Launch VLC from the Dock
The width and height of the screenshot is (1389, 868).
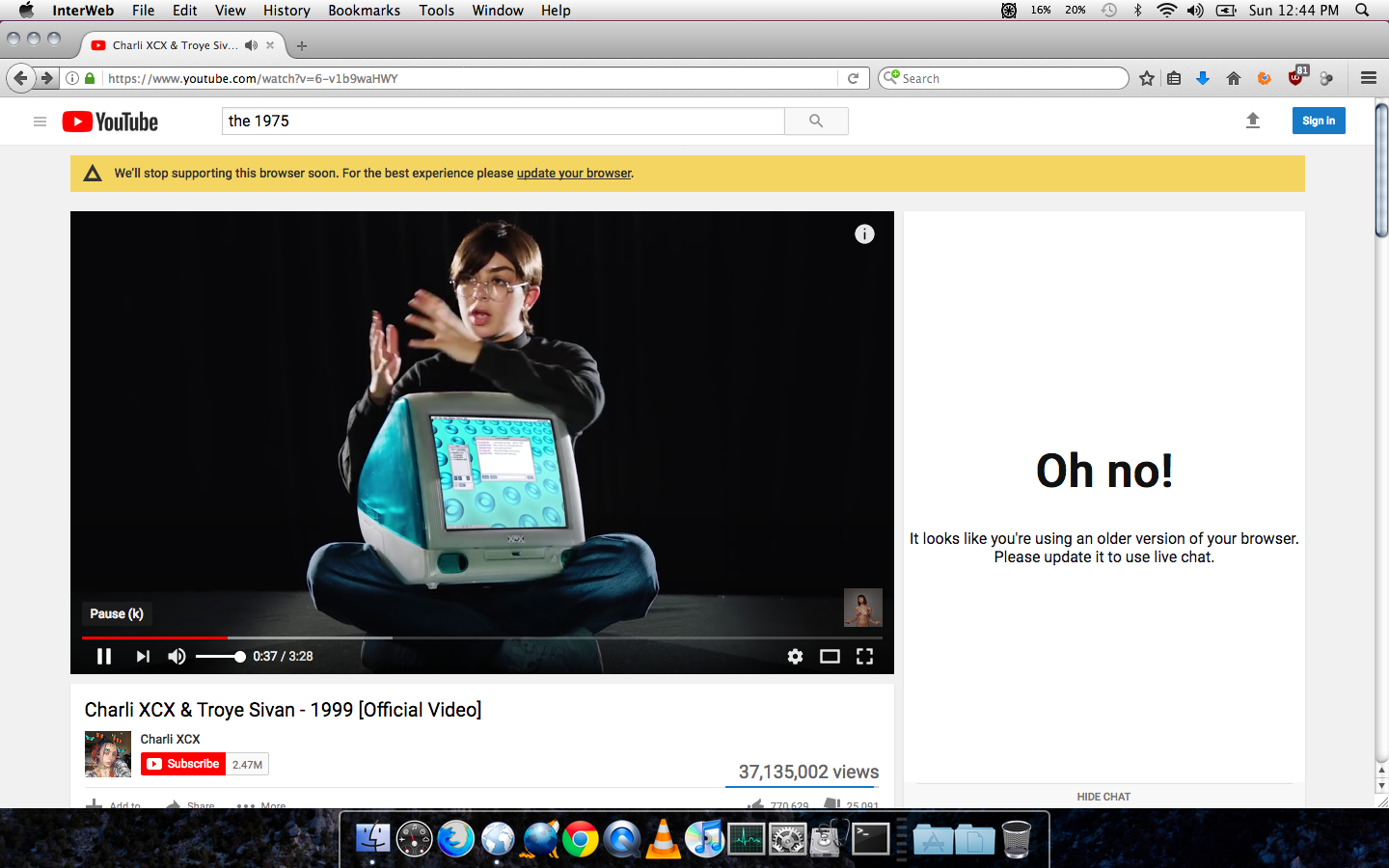[664, 839]
